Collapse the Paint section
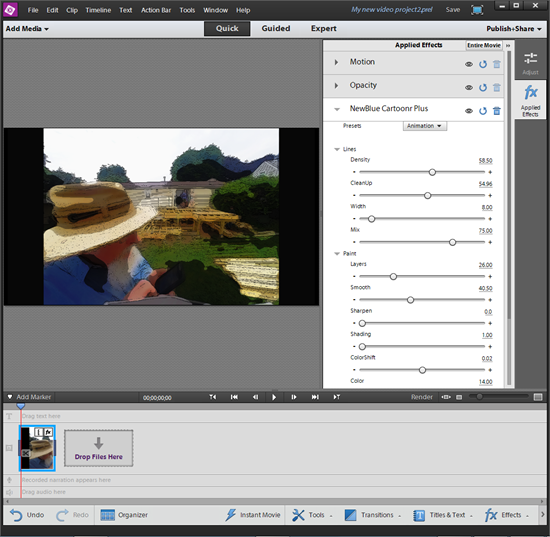The image size is (550, 537). click(x=337, y=254)
